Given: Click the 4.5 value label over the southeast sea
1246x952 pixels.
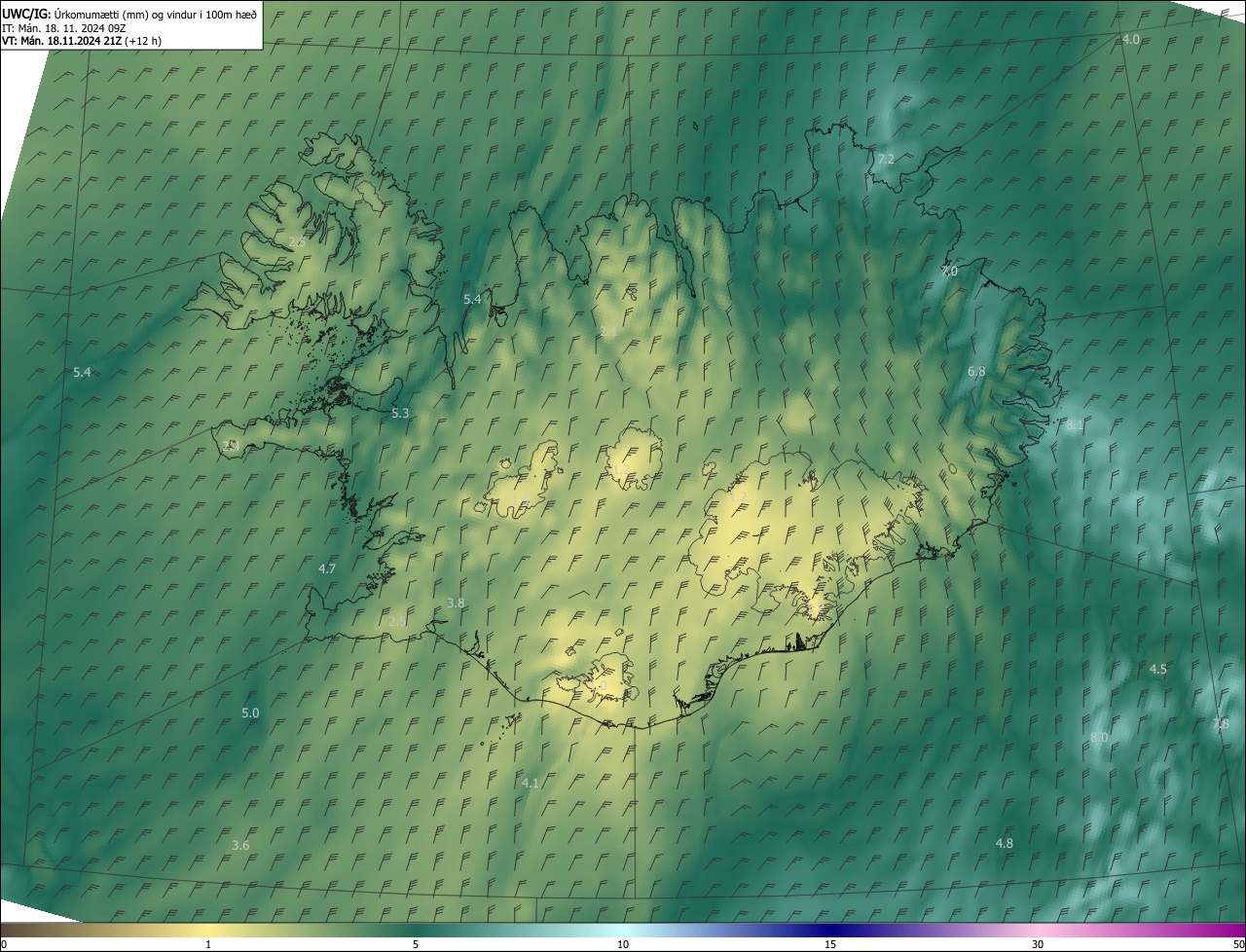Looking at the screenshot, I should 1158,670.
